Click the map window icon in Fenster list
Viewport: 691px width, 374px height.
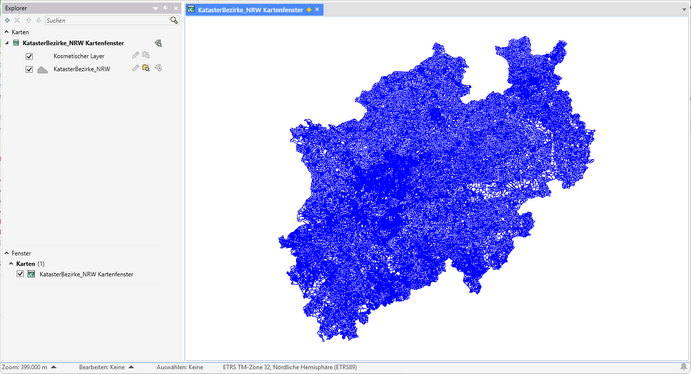[x=31, y=274]
